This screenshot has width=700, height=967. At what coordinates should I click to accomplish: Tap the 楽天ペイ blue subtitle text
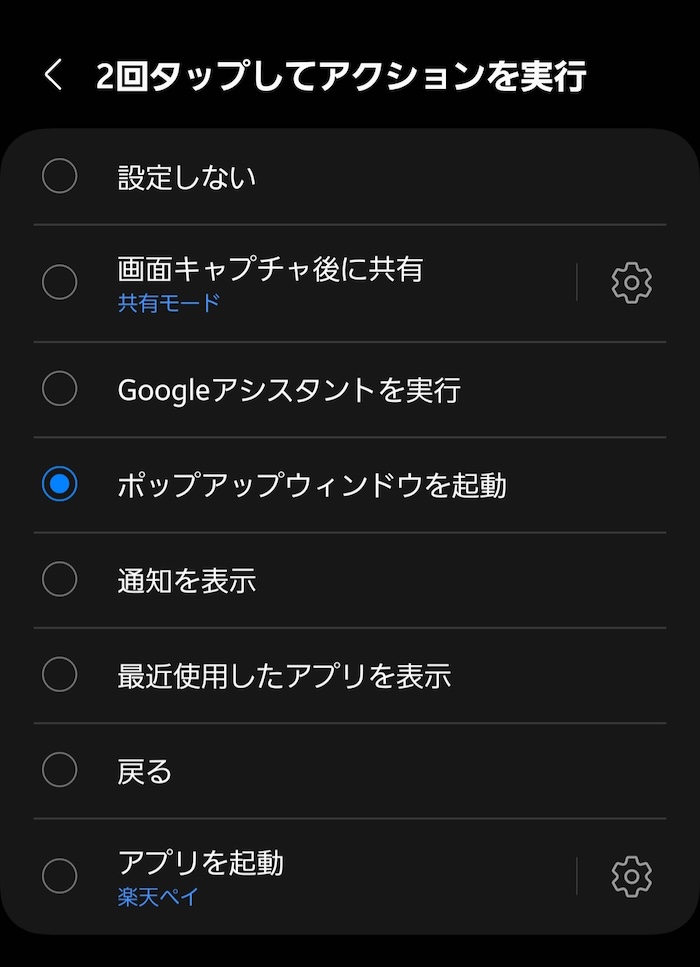tap(158, 897)
